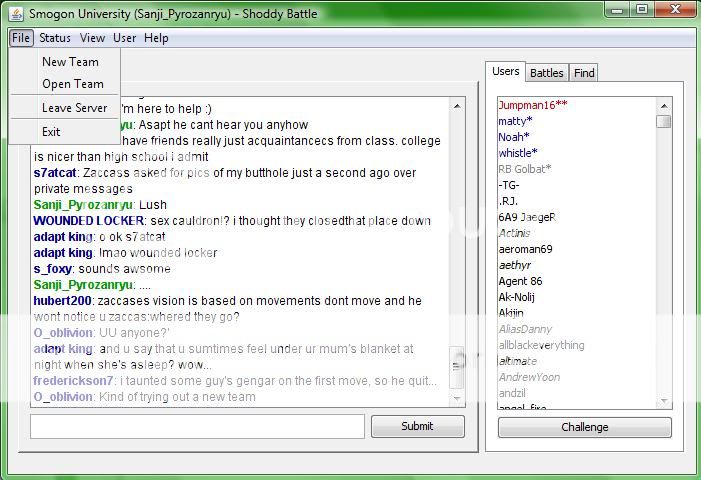This screenshot has width=701, height=480.
Task: Open the Help menu
Action: tap(156, 38)
